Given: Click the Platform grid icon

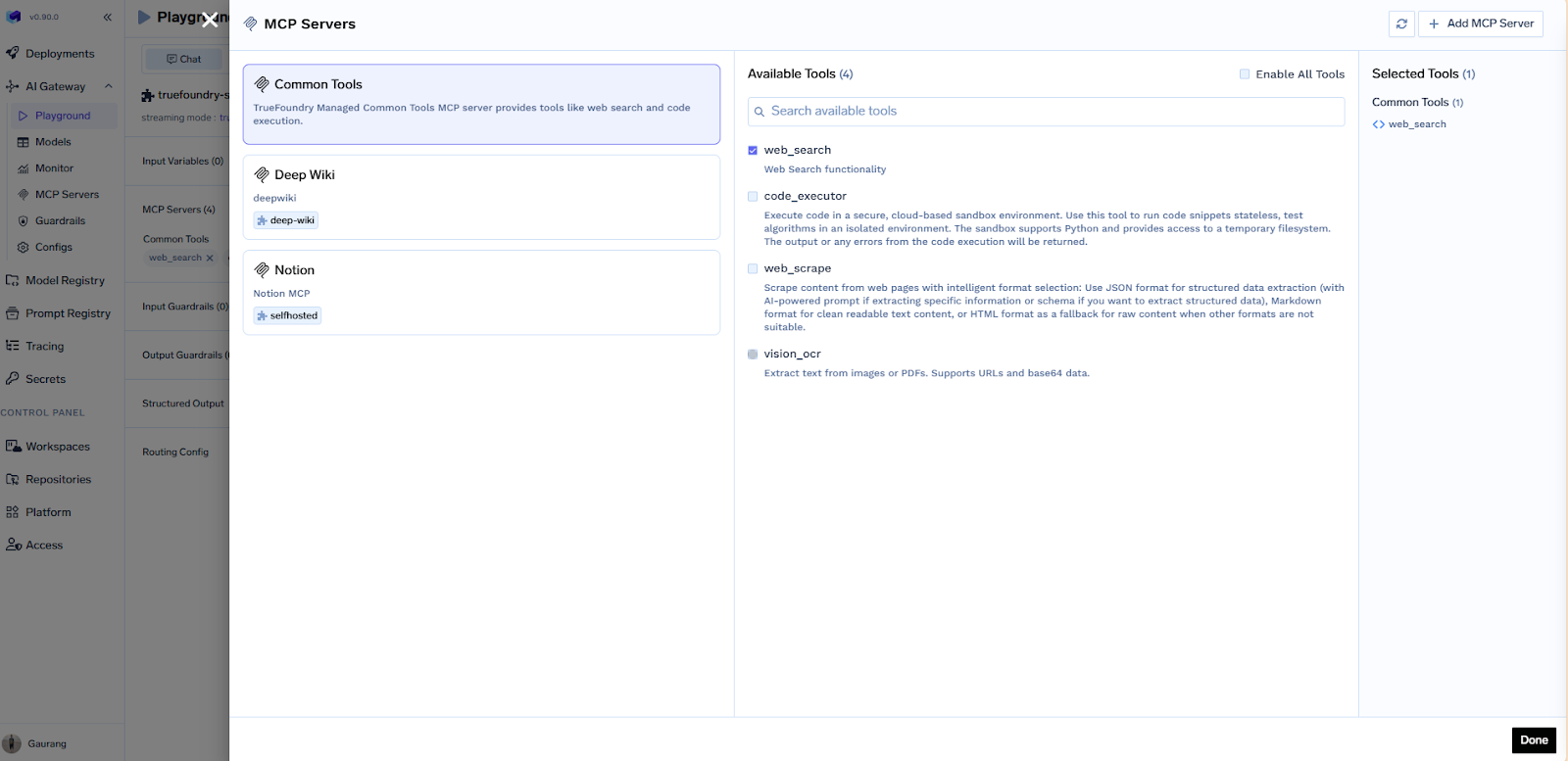Looking at the screenshot, I should tap(13, 512).
